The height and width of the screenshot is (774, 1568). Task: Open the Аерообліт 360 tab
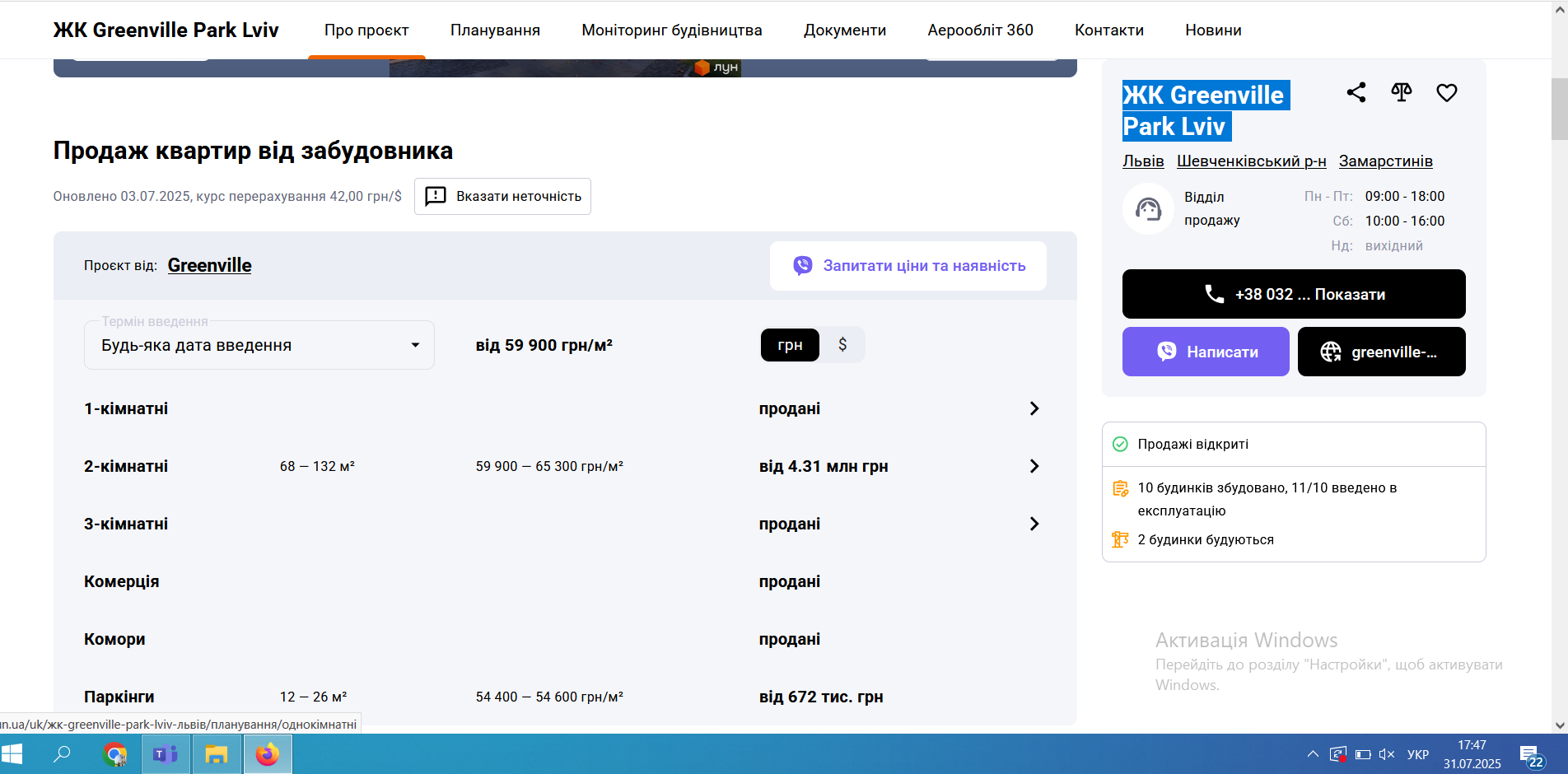(980, 30)
